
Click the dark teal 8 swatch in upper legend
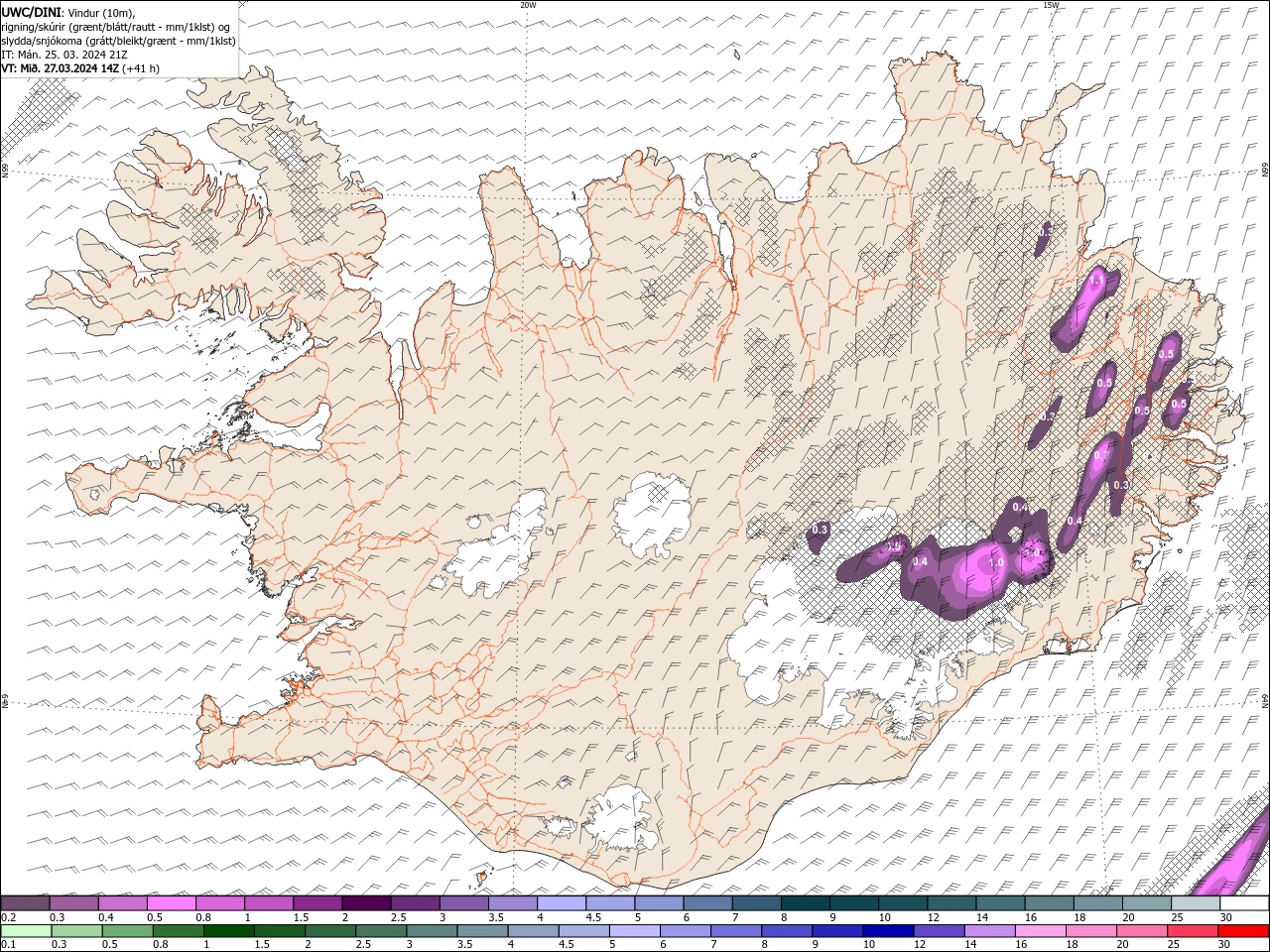(x=805, y=903)
